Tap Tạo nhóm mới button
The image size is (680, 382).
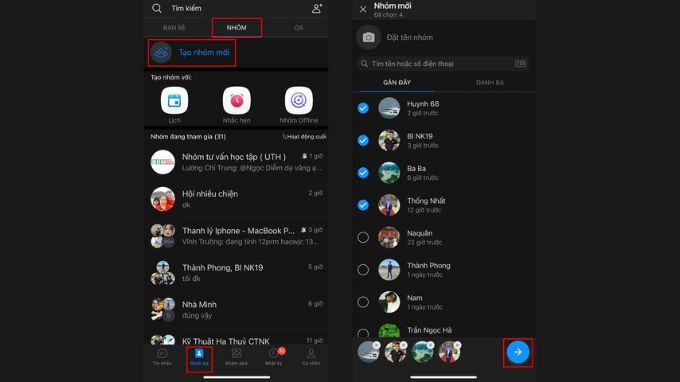click(192, 52)
